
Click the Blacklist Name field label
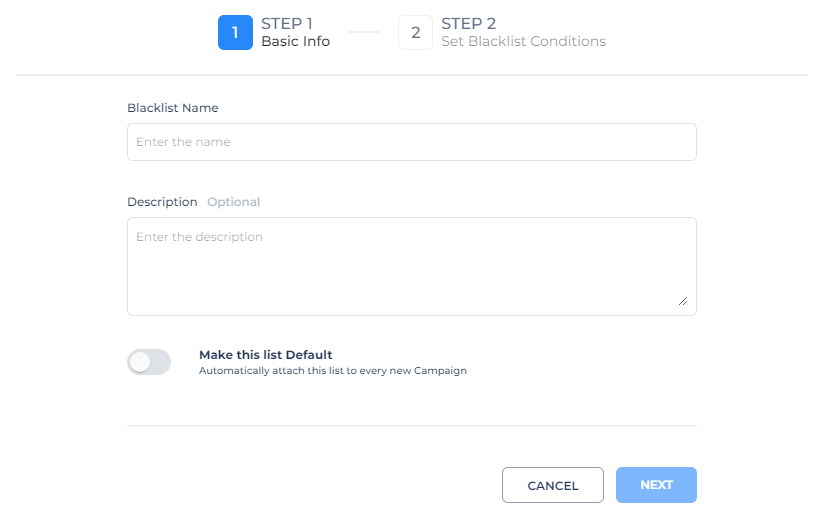pyautogui.click(x=172, y=108)
